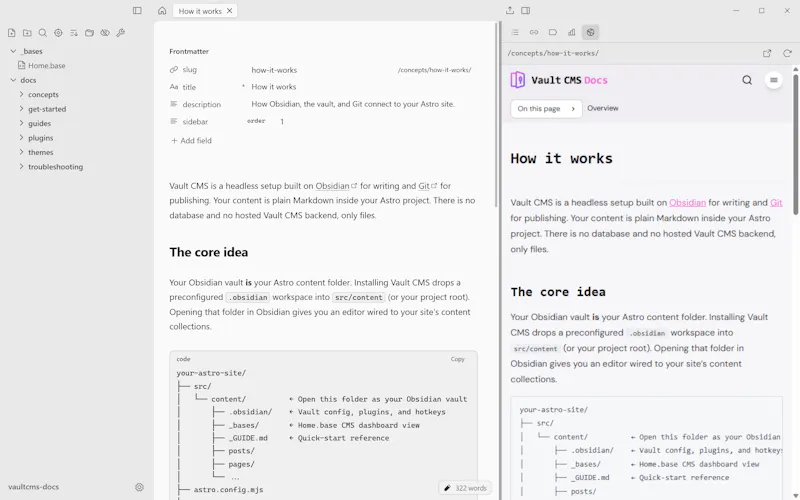This screenshot has height=500, width=800.
Task: Toggle the right sidebar panel
Action: [526, 10]
